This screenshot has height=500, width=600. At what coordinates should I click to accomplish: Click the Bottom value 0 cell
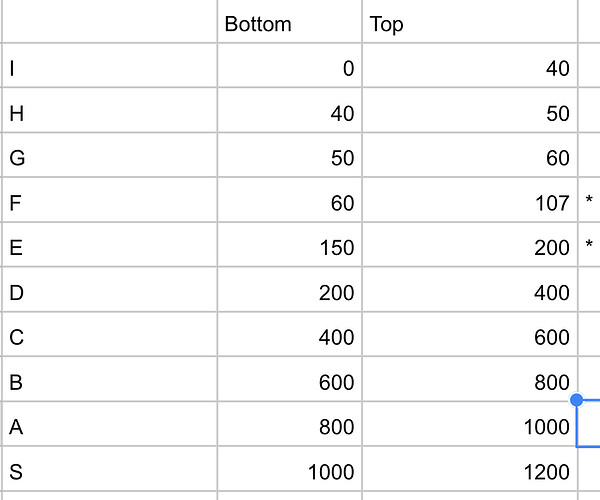click(x=290, y=65)
